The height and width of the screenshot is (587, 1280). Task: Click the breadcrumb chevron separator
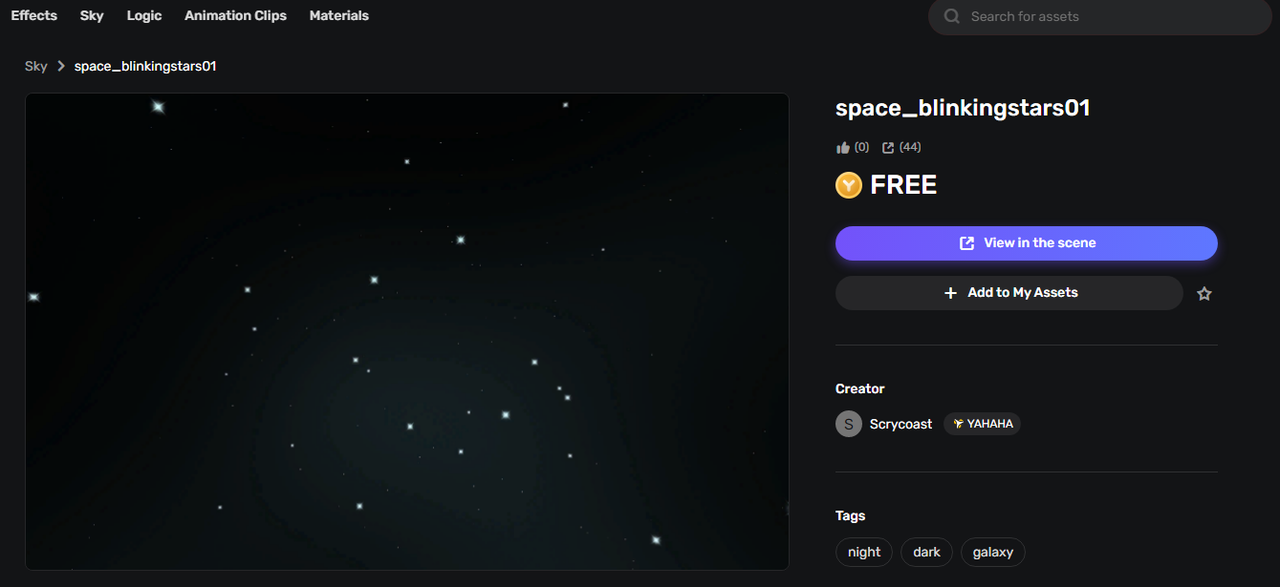point(61,66)
